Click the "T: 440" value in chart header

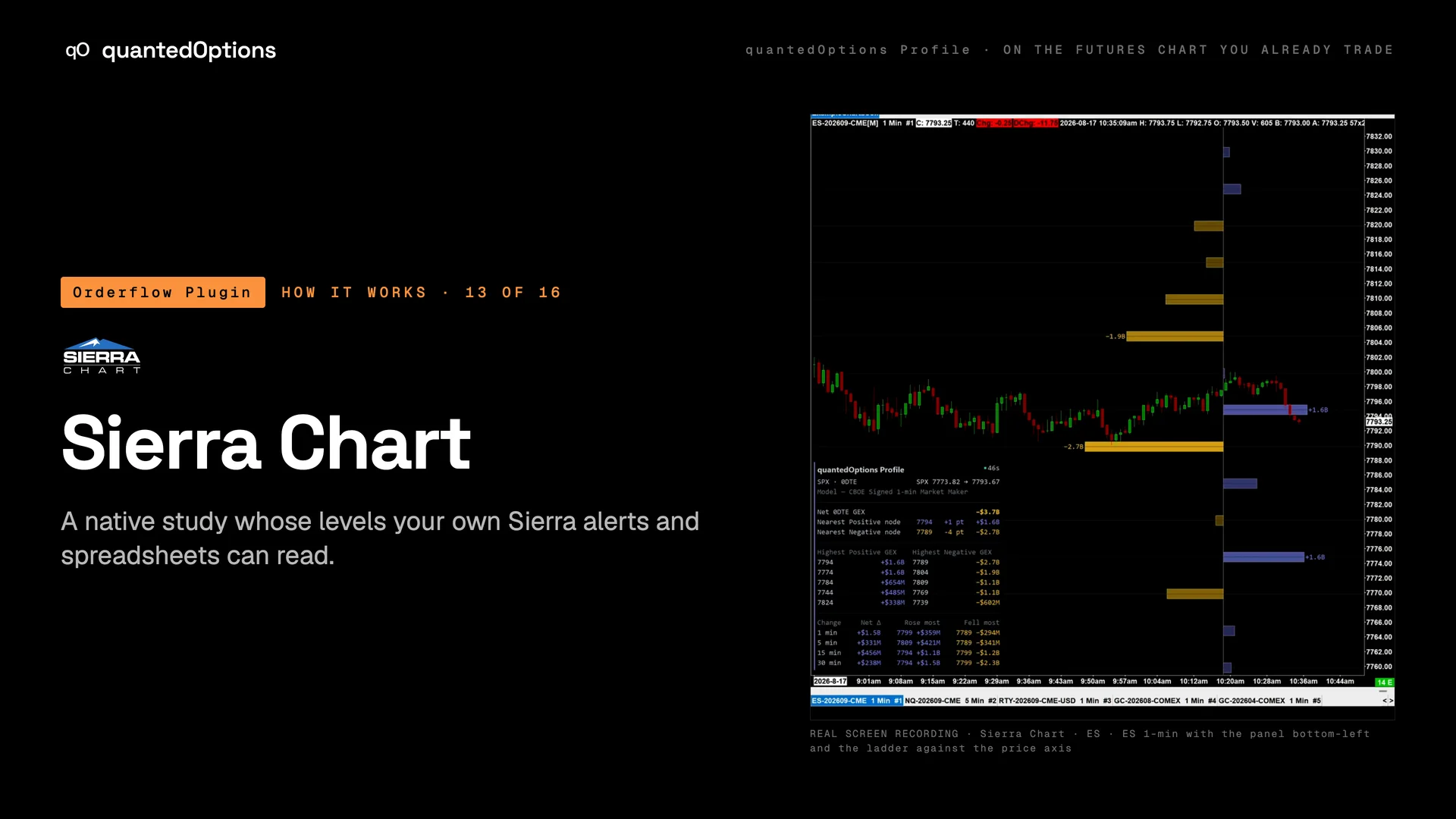[x=964, y=123]
